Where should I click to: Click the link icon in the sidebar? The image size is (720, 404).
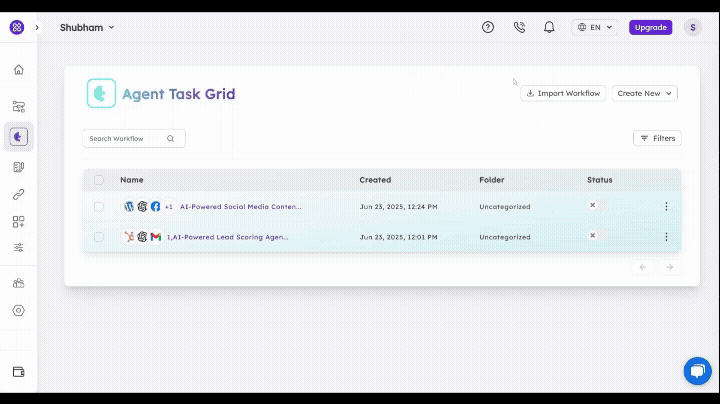[x=18, y=194]
